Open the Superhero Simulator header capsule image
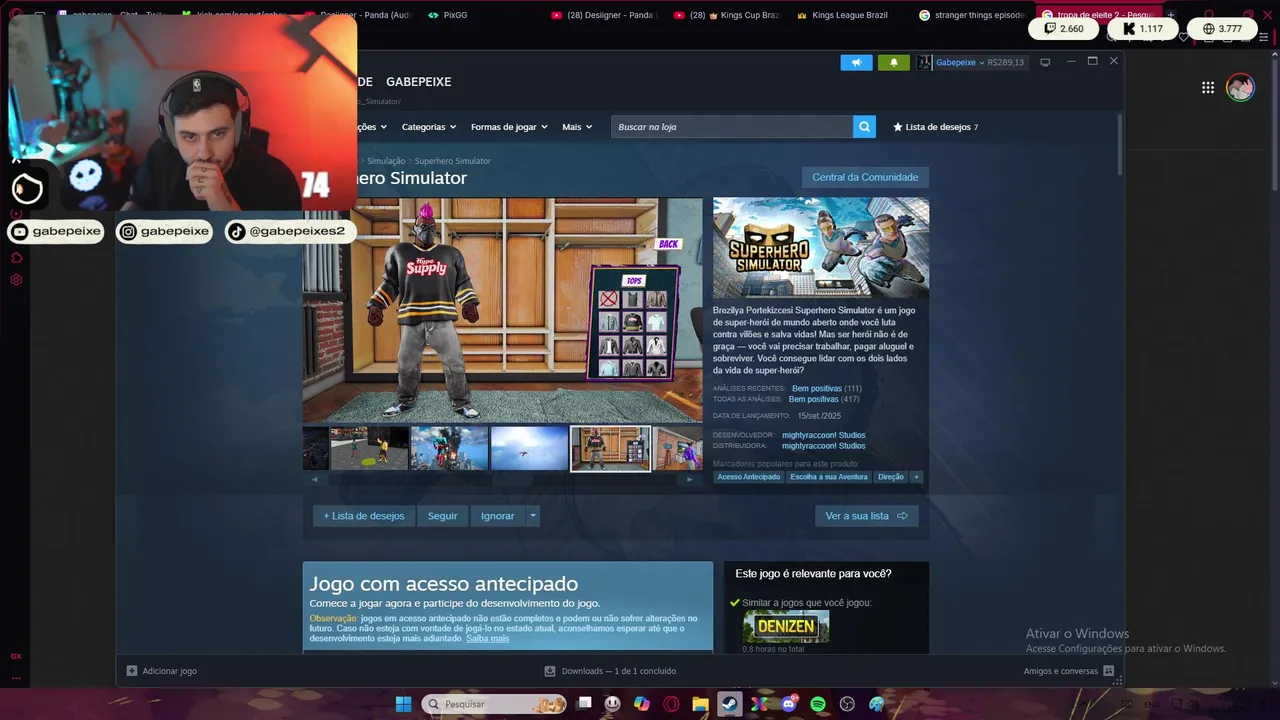 (x=821, y=247)
